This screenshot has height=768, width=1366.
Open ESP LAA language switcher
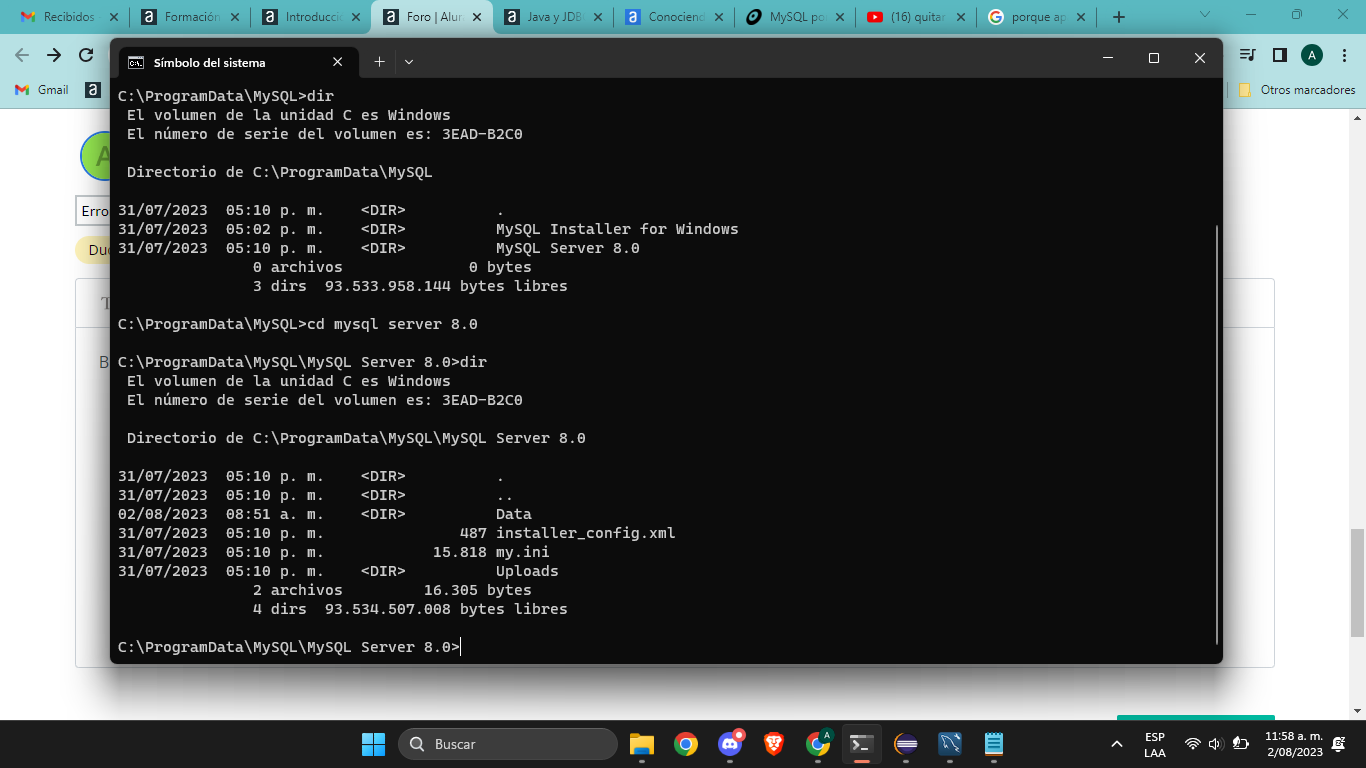click(1154, 744)
